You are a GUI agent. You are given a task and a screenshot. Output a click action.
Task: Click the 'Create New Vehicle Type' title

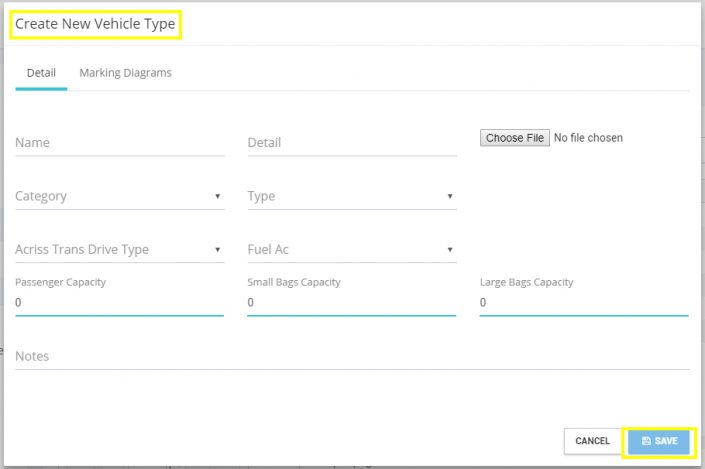coord(94,22)
